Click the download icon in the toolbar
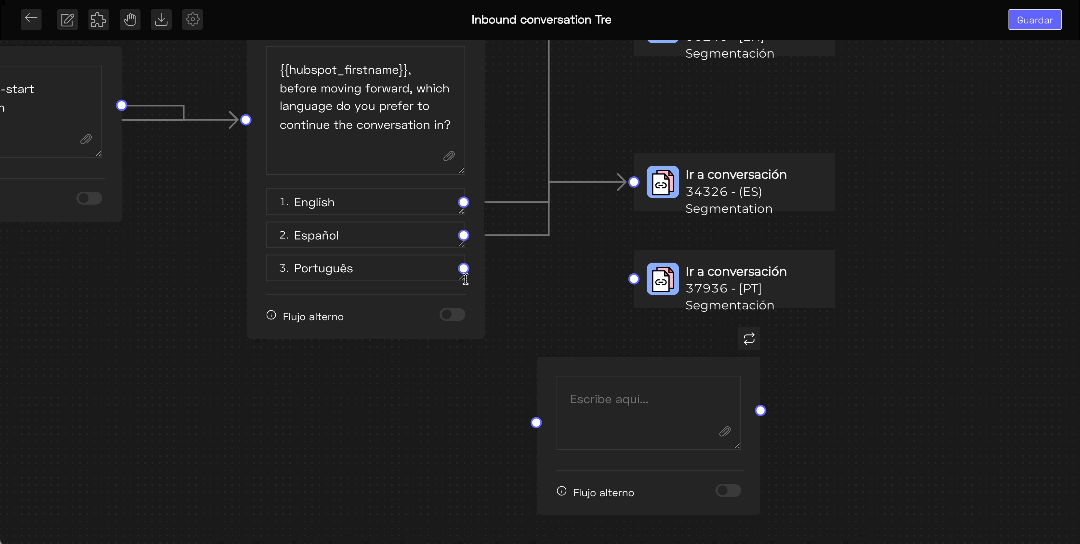Screen dimensions: 1080x544 [x=161, y=19]
